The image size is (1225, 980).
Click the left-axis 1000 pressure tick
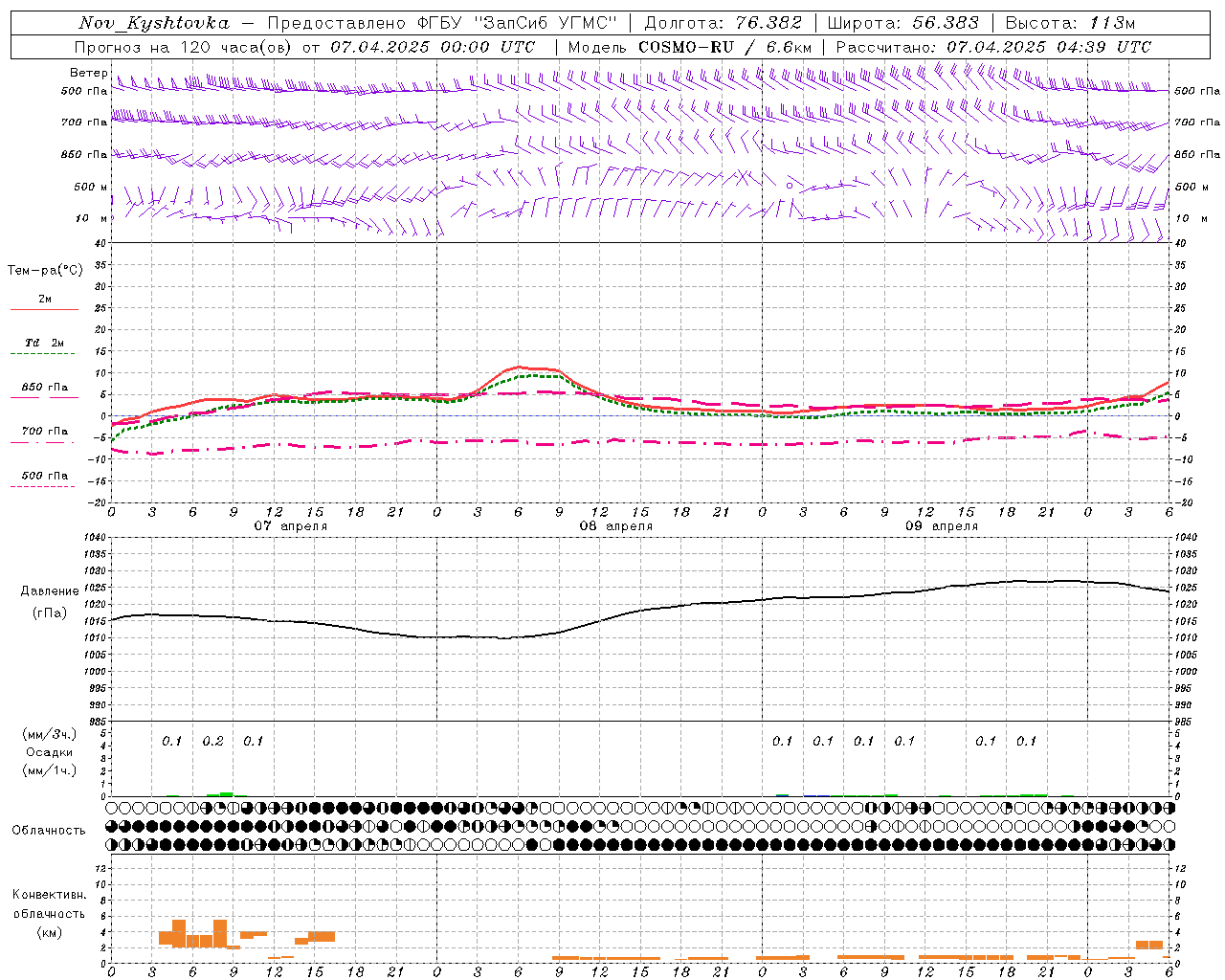click(x=96, y=672)
